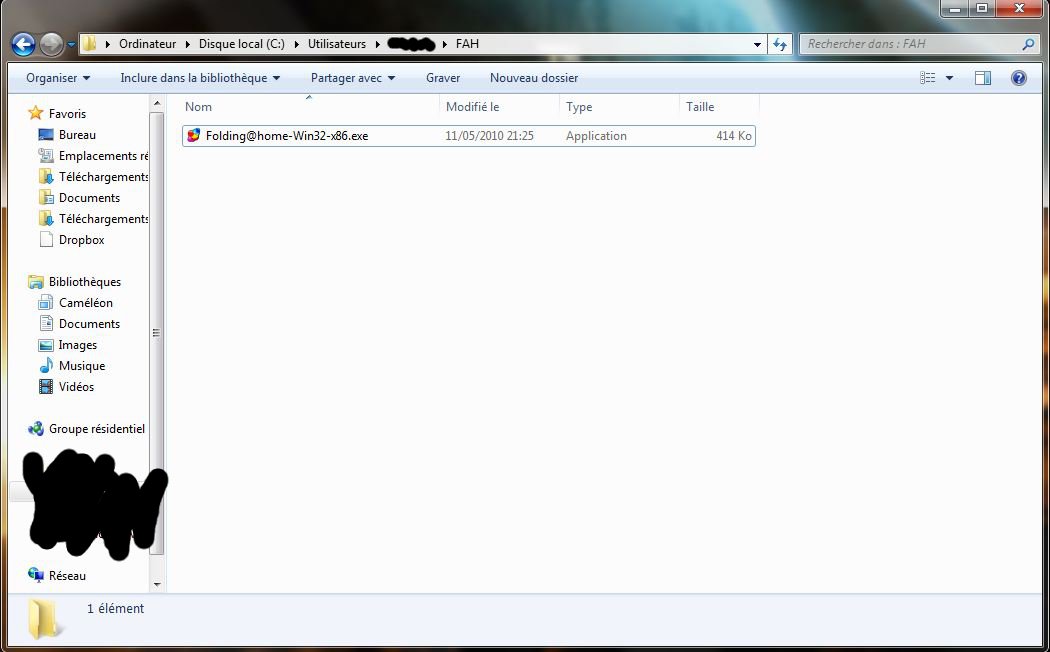This screenshot has width=1050, height=652.
Task: Click the Application type cell
Action: pyautogui.click(x=596, y=136)
